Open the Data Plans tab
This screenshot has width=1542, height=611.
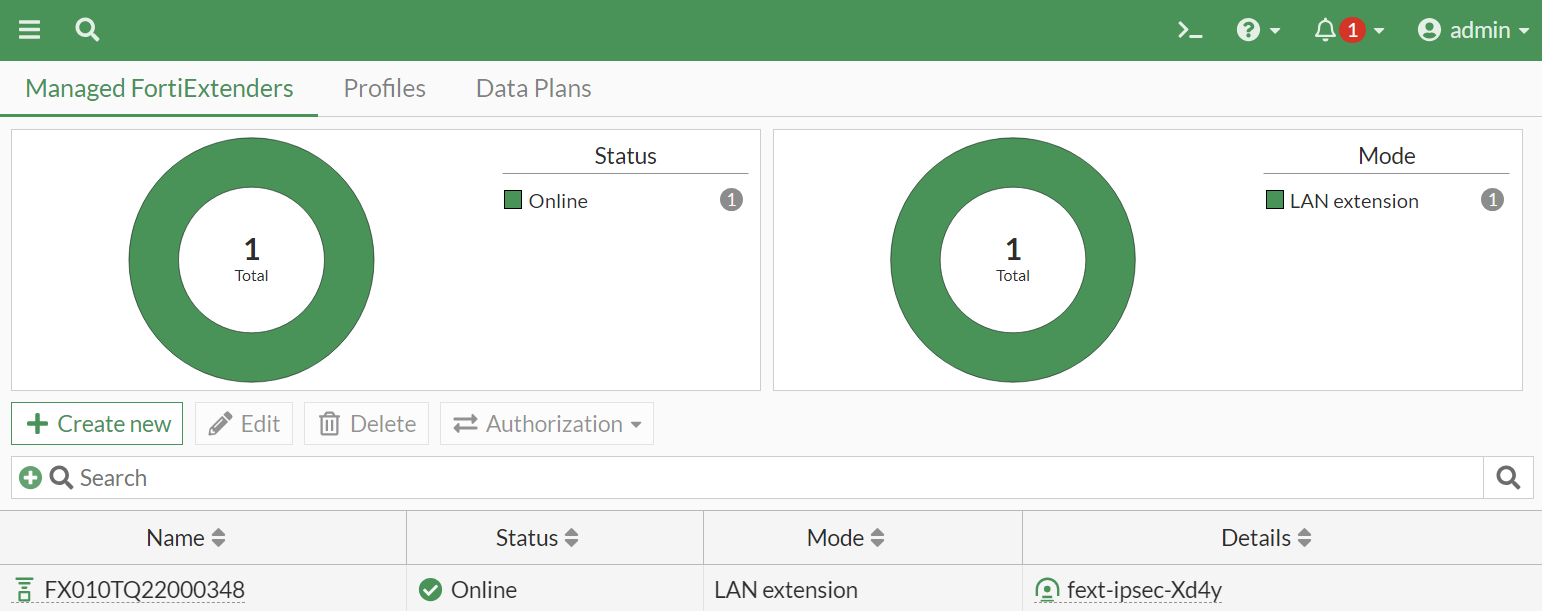pyautogui.click(x=534, y=88)
